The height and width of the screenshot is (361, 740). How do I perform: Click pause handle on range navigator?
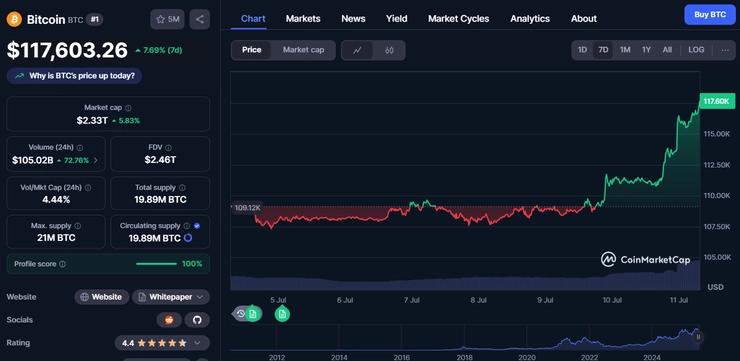(698, 337)
